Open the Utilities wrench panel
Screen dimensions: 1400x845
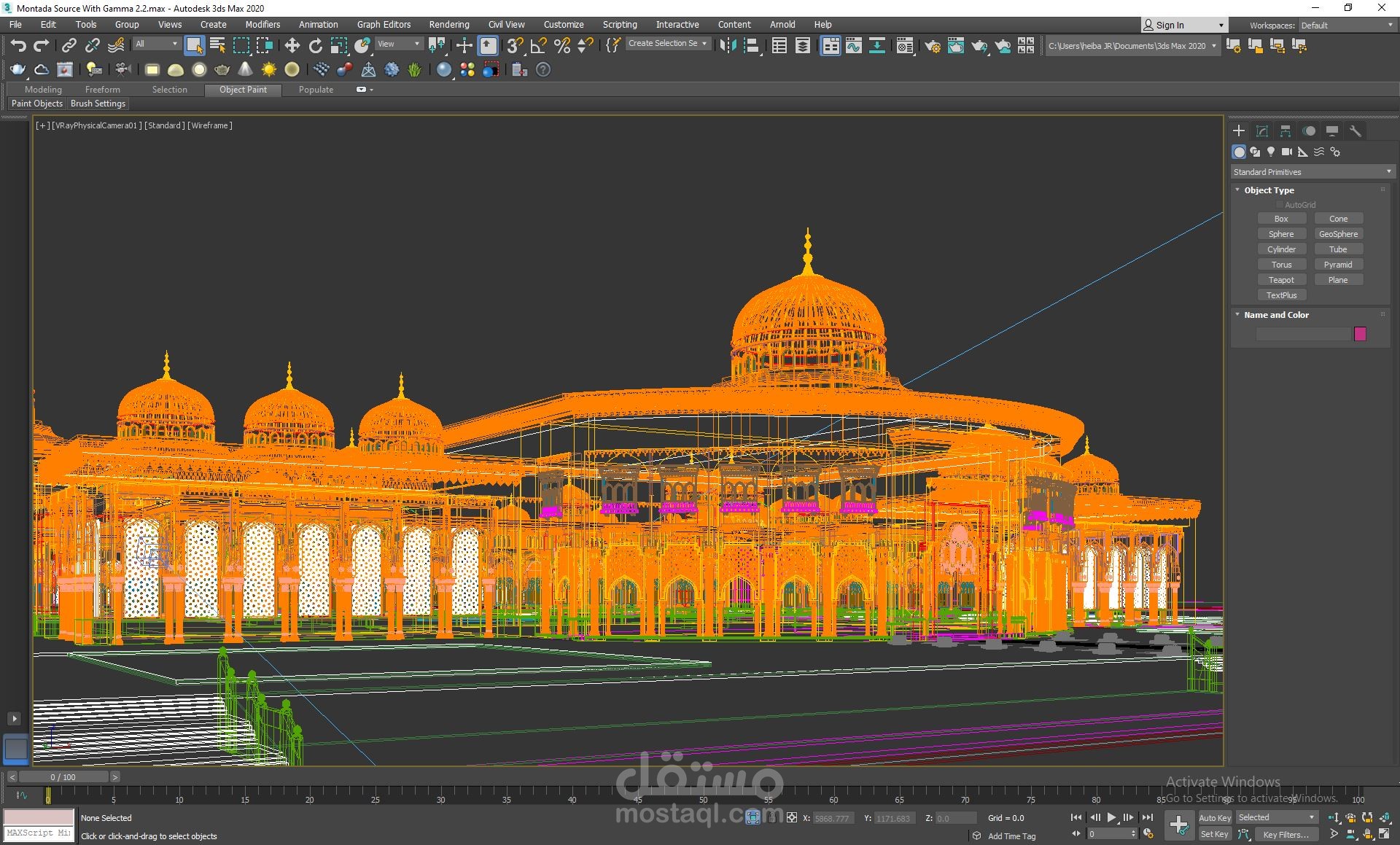pos(1355,131)
